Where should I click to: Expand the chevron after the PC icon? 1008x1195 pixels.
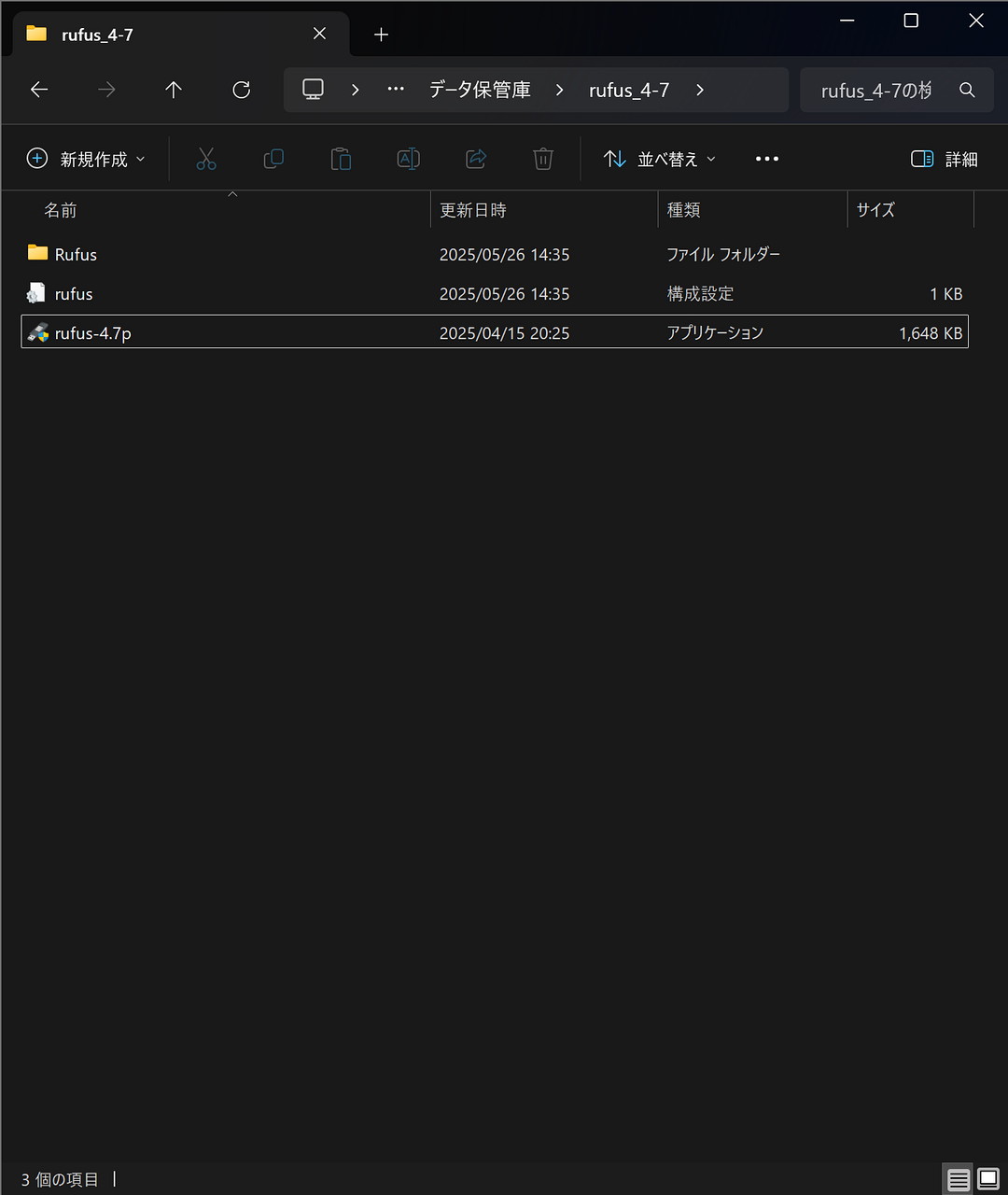356,90
